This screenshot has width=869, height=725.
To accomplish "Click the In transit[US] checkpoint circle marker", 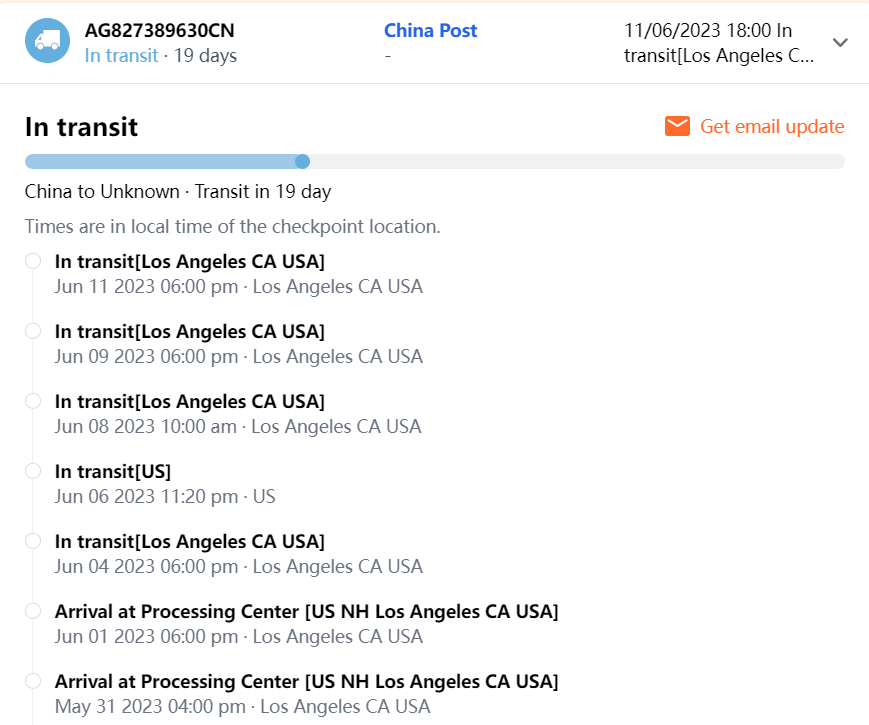I will point(33,471).
